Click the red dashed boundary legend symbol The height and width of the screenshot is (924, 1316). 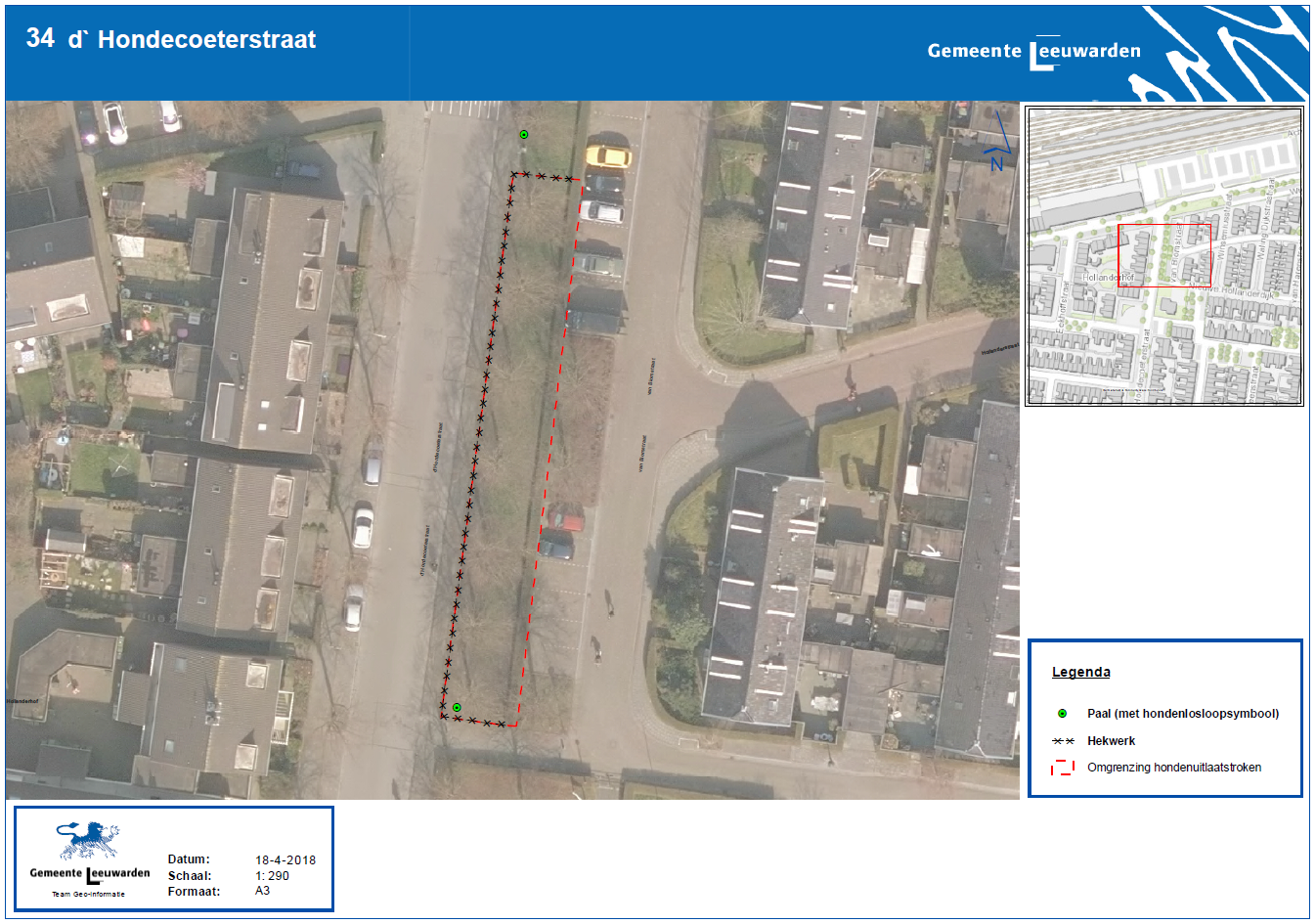point(1062,768)
